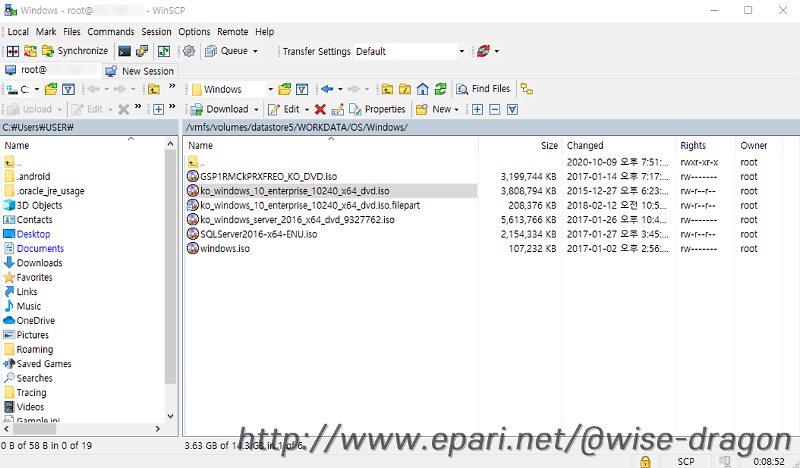Refresh the remote directory listing

440,89
